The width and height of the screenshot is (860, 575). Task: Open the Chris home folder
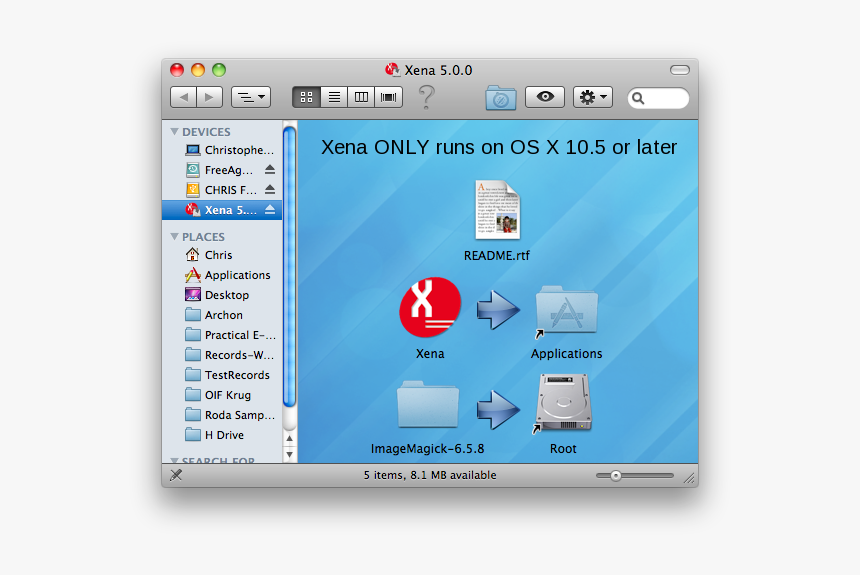[222, 255]
